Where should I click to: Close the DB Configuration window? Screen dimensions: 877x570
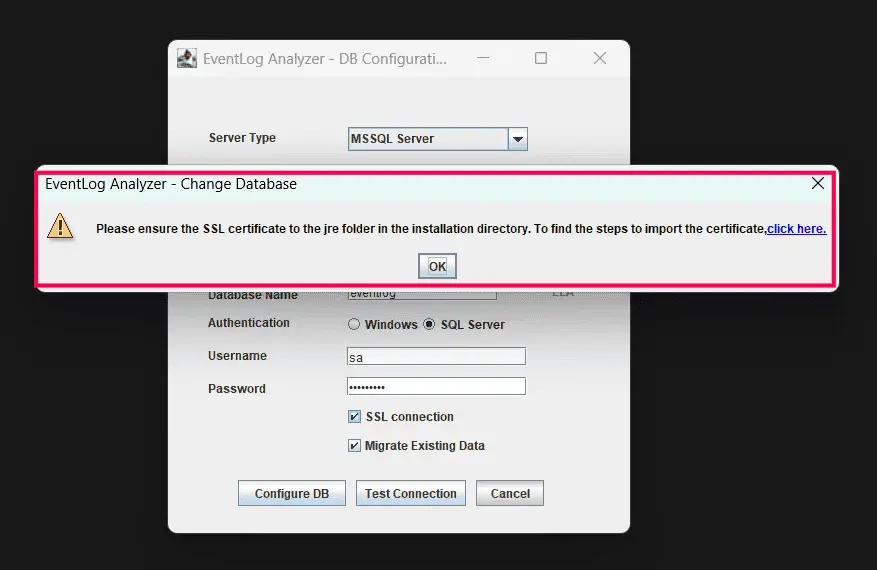[600, 58]
